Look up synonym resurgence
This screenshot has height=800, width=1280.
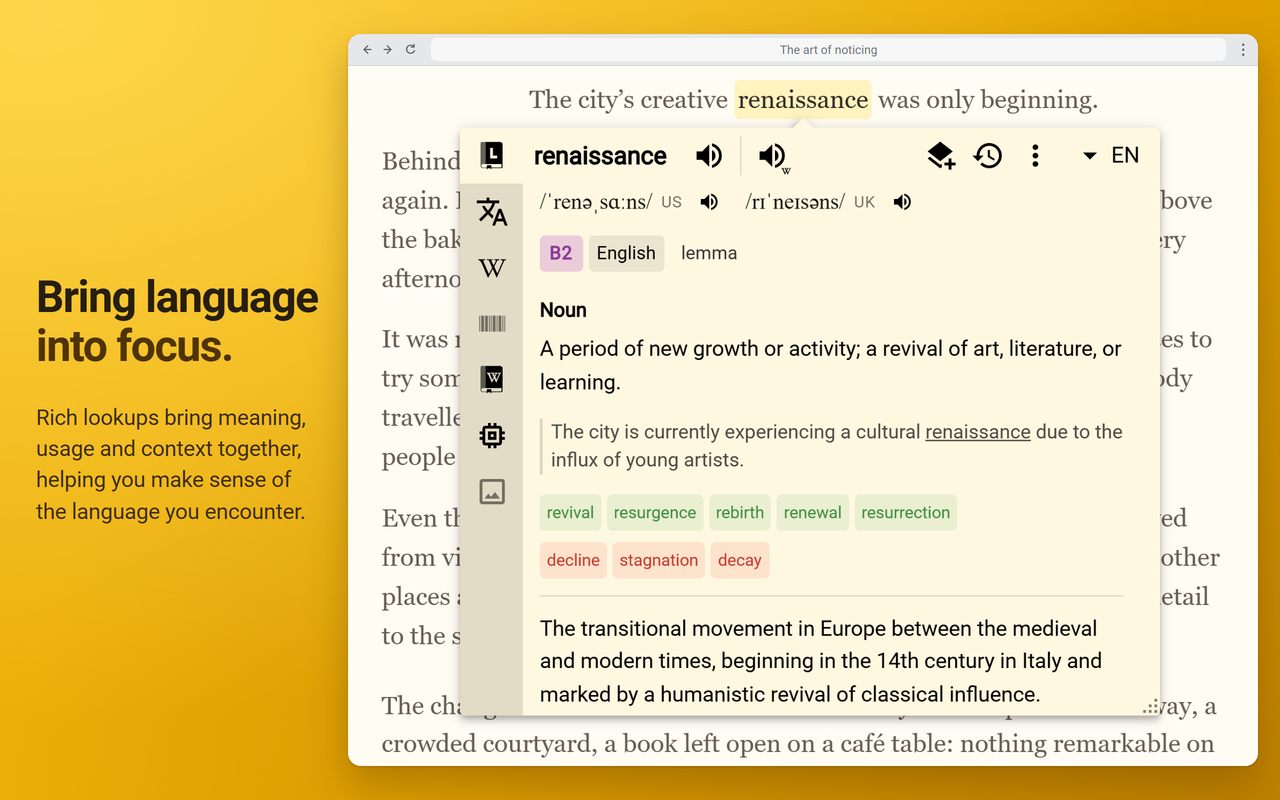(655, 512)
